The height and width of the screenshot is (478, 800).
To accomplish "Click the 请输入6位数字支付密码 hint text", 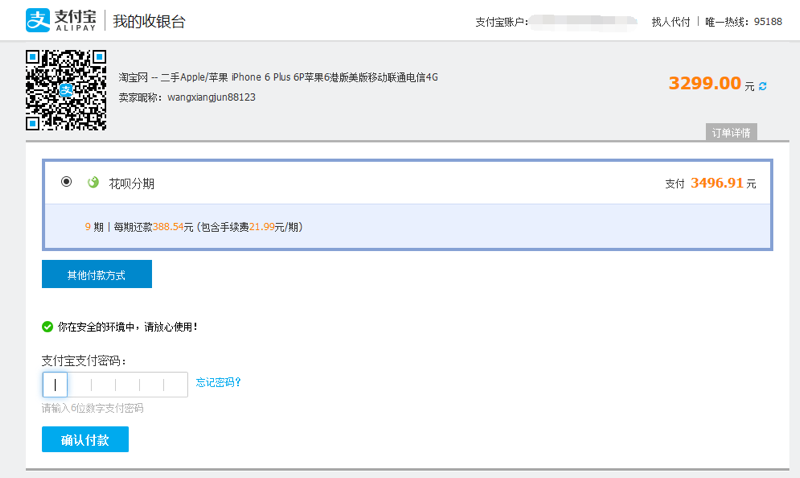I will pyautogui.click(x=92, y=408).
